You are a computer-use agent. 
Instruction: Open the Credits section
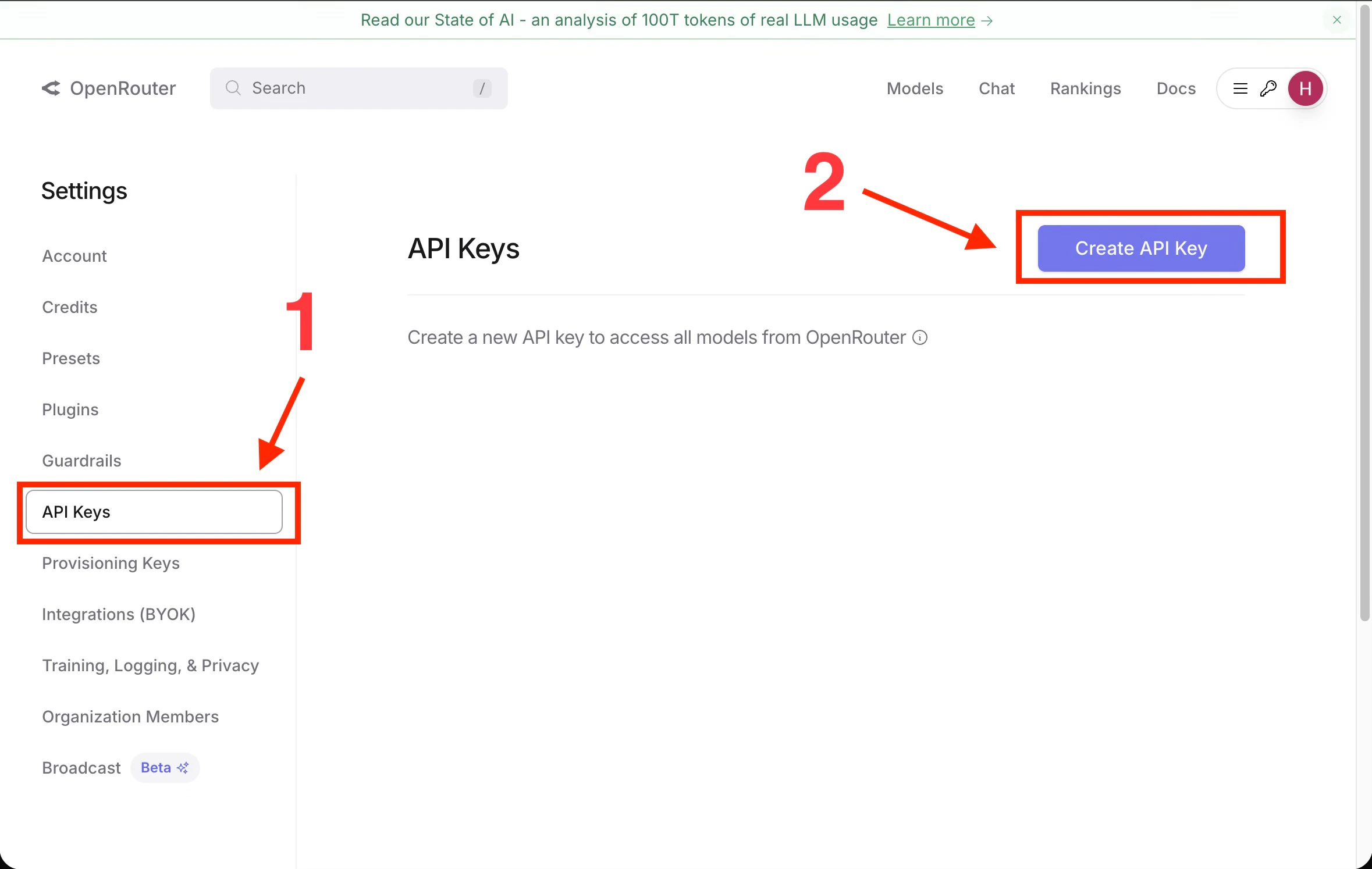click(69, 307)
